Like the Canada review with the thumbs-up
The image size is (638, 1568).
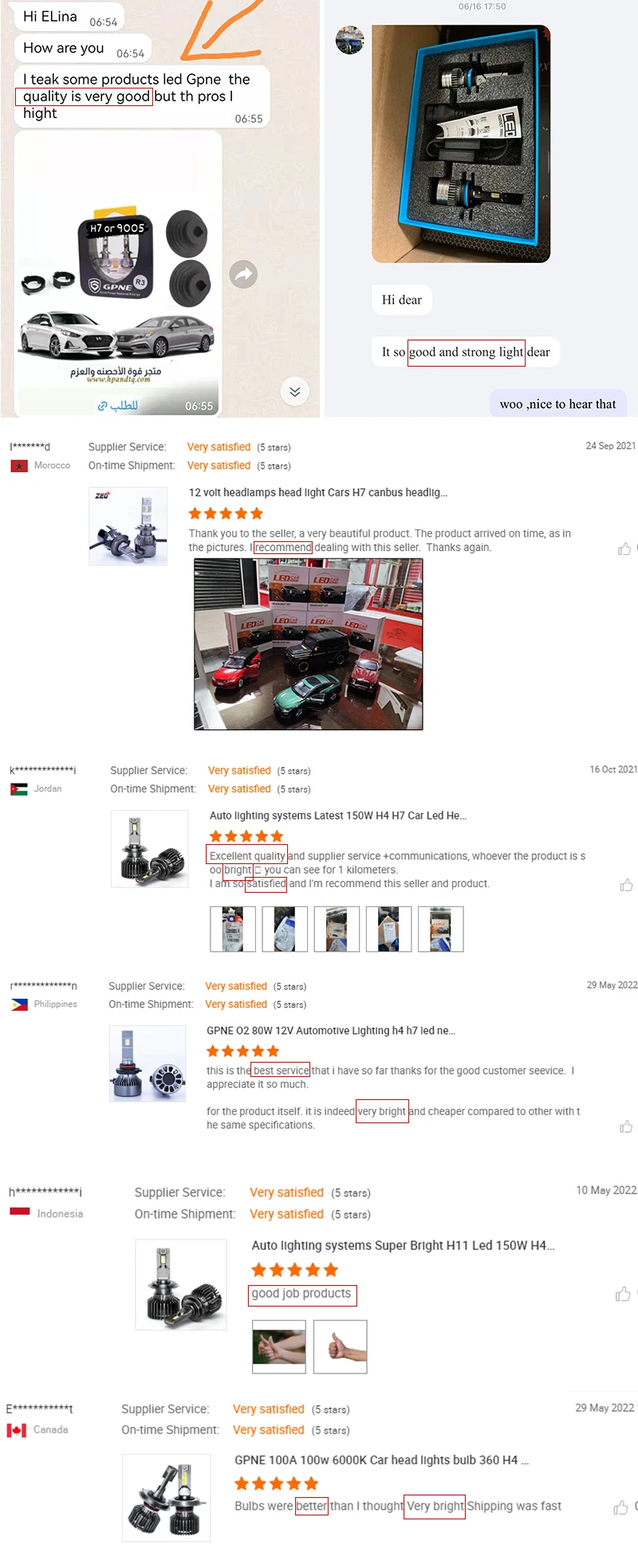(x=621, y=1507)
